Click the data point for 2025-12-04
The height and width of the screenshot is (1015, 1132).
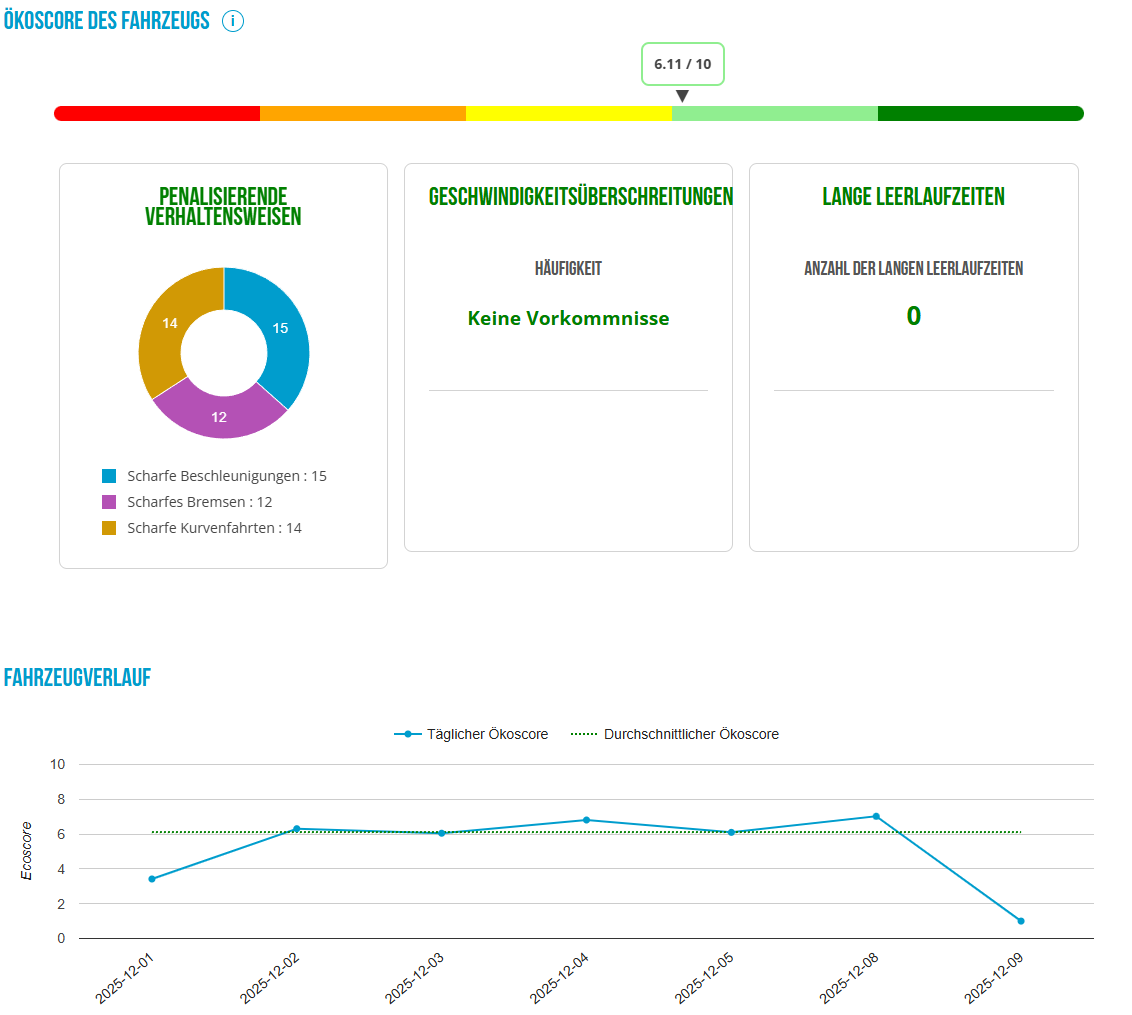586,820
